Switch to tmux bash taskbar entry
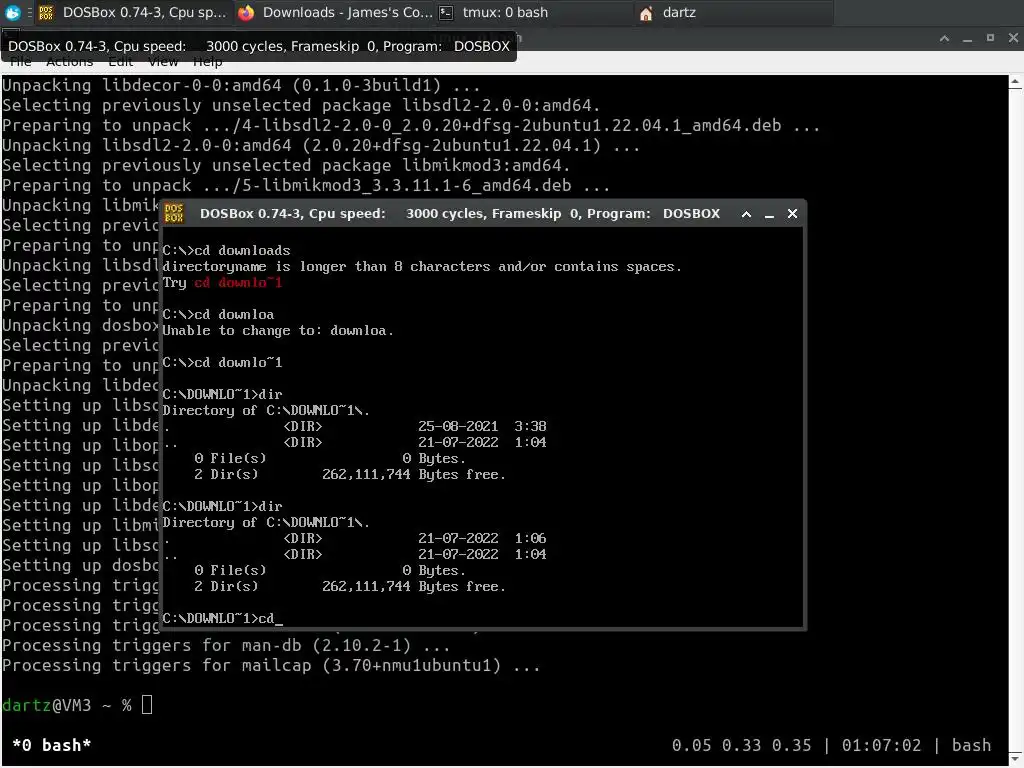 point(534,12)
